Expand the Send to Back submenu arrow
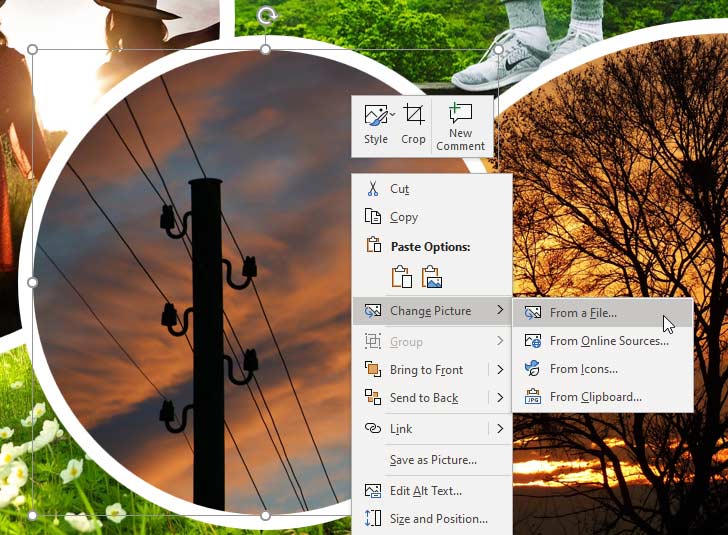 pos(500,398)
